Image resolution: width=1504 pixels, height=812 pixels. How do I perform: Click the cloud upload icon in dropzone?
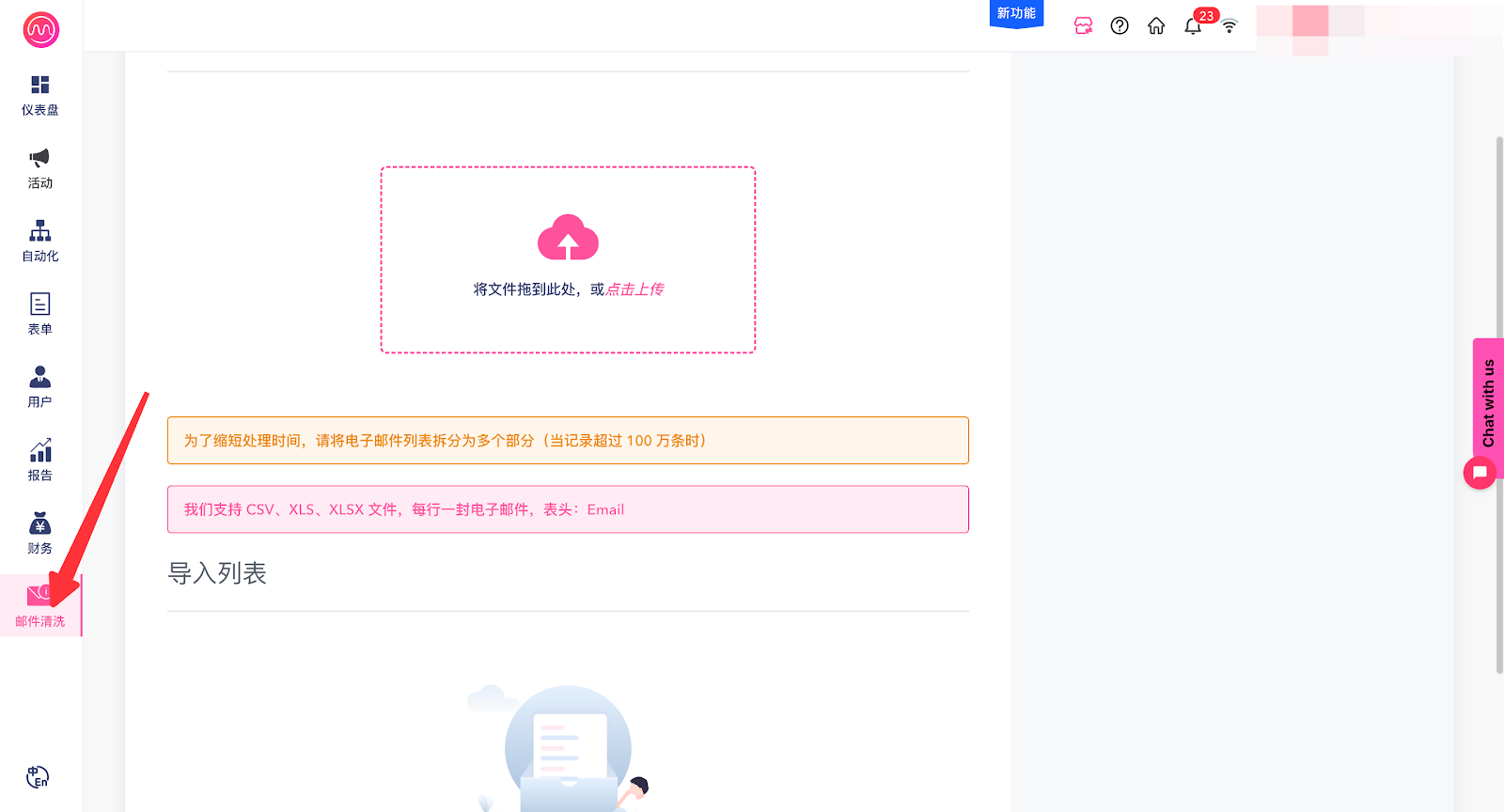click(568, 238)
